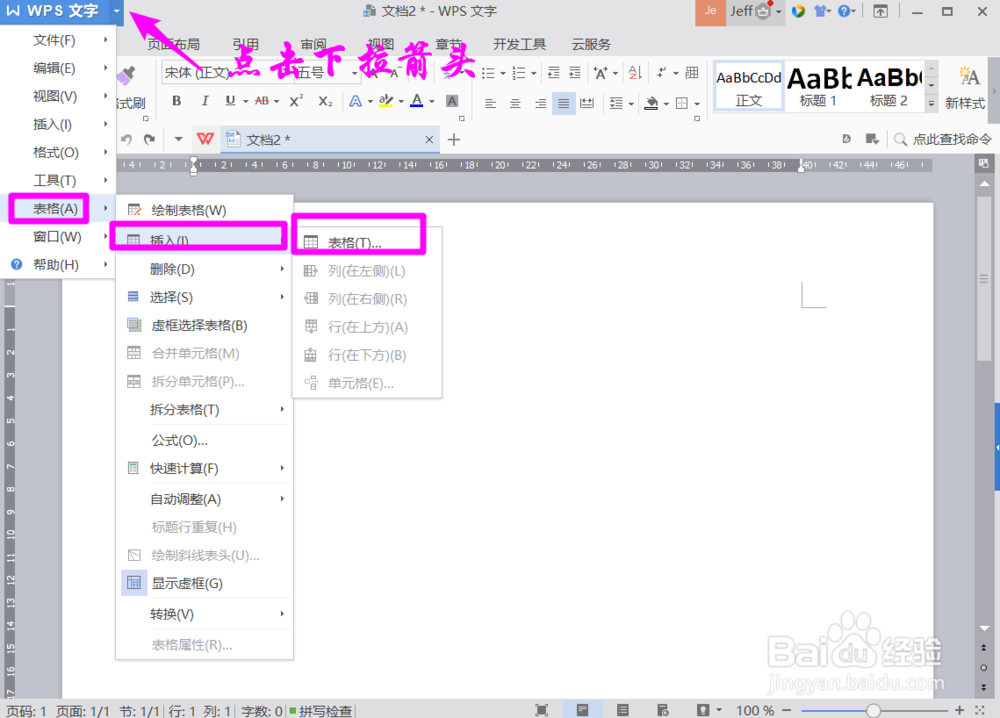This screenshot has width=1000, height=718.
Task: Click the Highlight color icon
Action: click(x=387, y=99)
